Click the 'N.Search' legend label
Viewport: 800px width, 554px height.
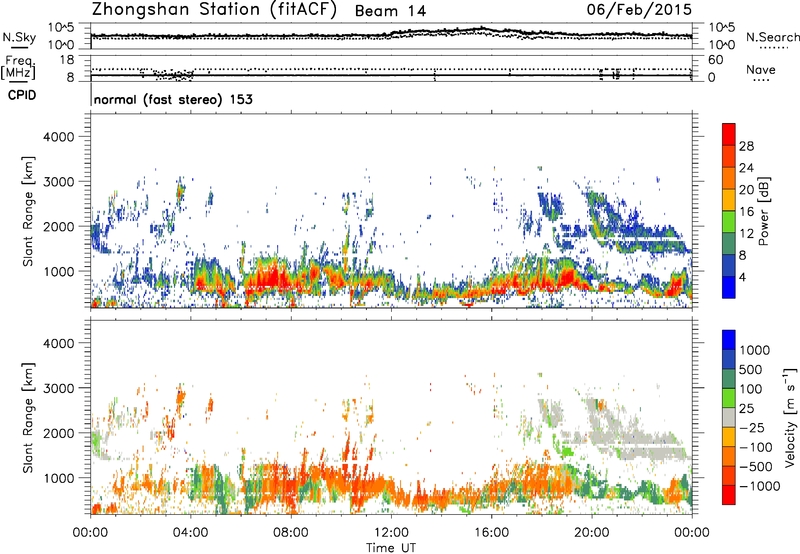point(772,37)
